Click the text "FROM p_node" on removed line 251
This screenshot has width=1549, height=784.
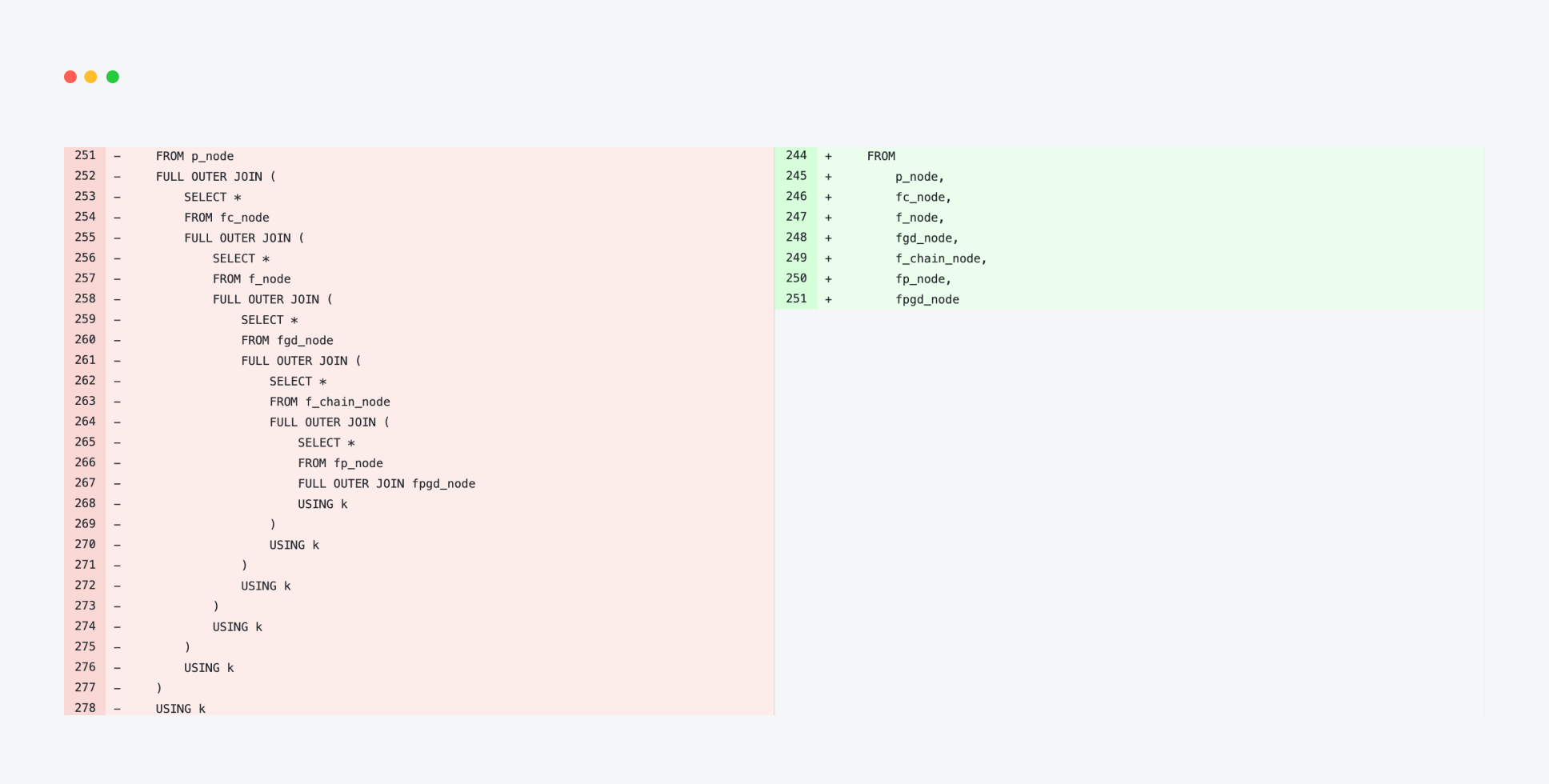point(194,156)
